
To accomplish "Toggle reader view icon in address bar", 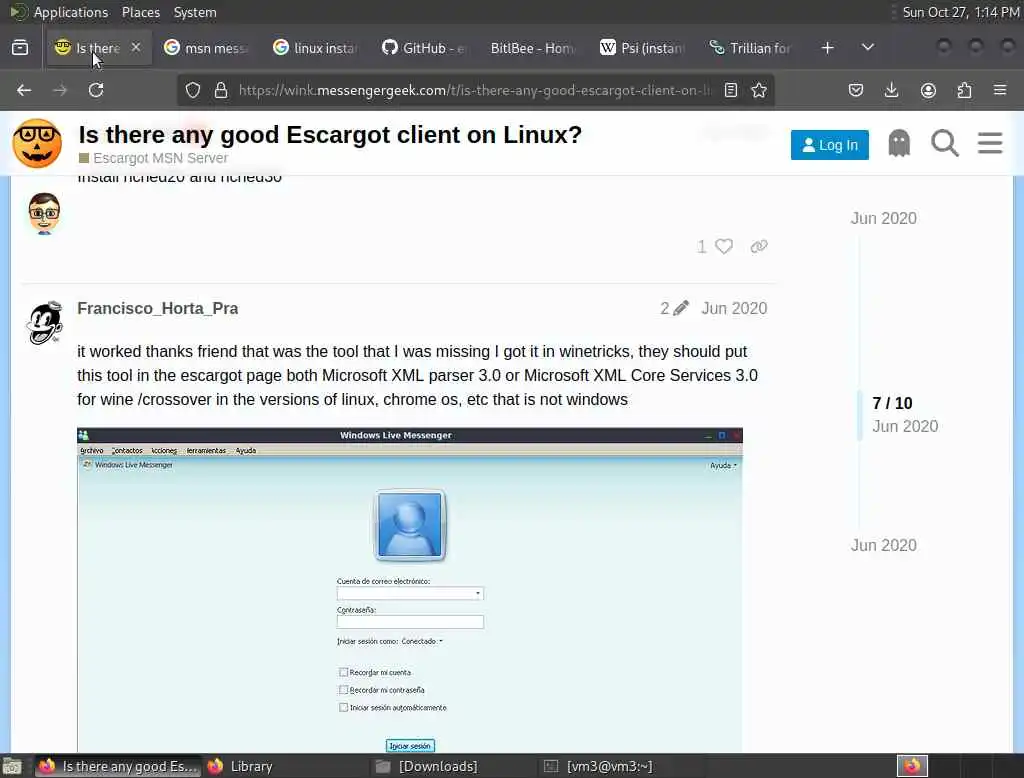I will (x=731, y=90).
